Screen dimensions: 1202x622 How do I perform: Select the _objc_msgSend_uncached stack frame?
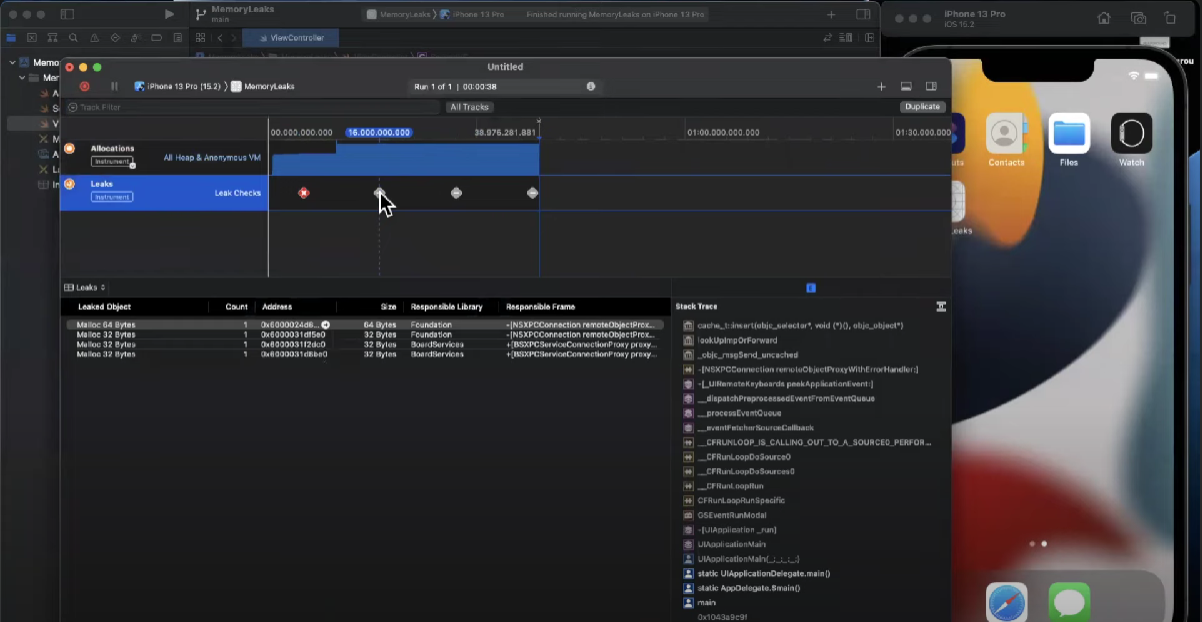point(748,355)
